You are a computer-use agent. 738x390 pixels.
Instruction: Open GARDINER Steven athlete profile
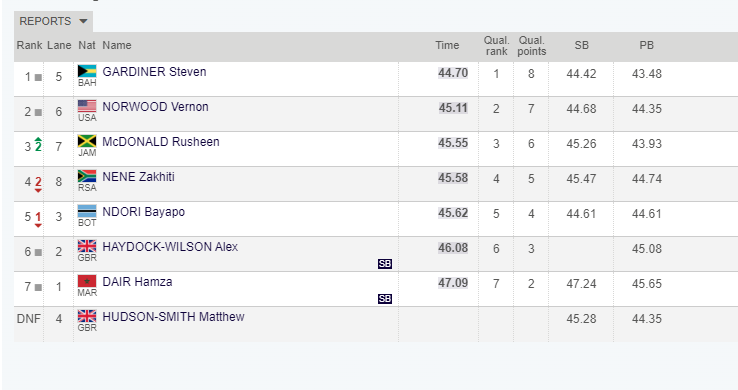[x=154, y=72]
